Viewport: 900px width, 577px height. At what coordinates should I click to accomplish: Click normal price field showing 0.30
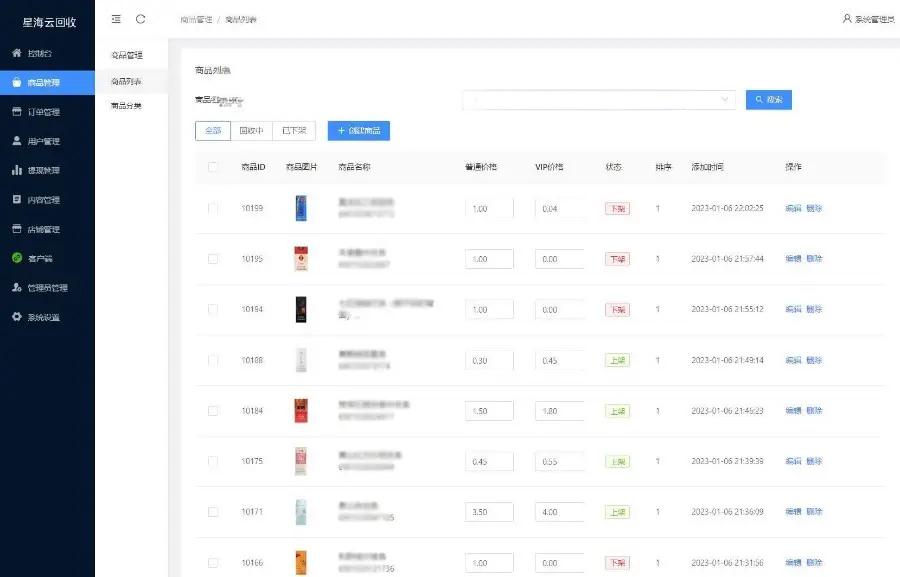(x=489, y=361)
